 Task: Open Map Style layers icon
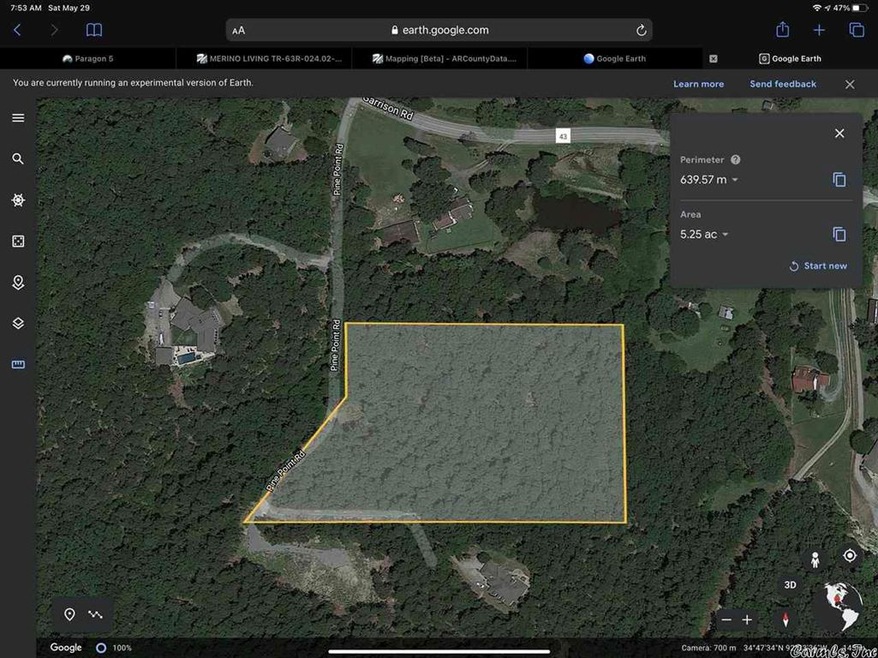[x=17, y=324]
